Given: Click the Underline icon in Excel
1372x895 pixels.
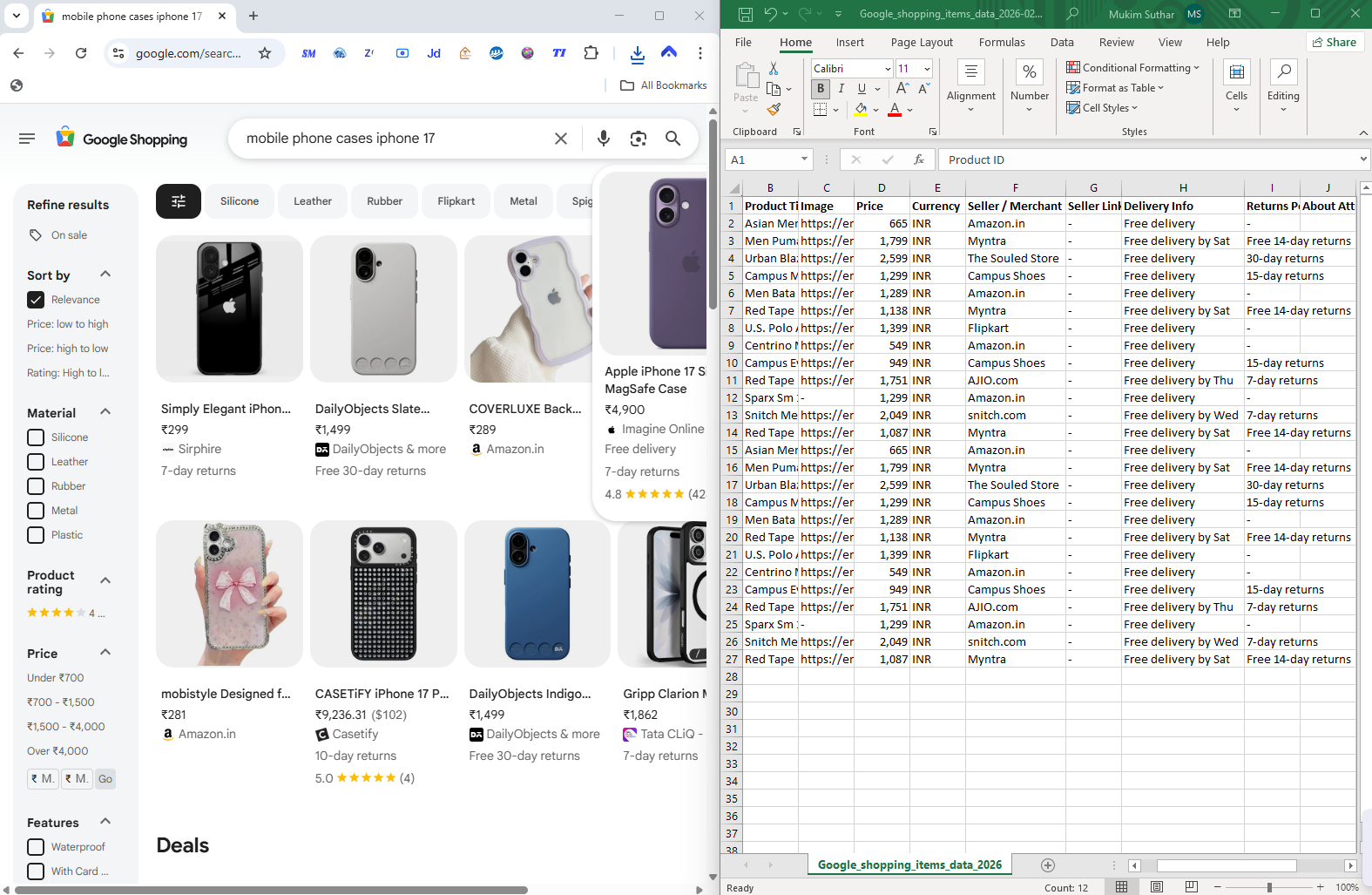Looking at the screenshot, I should (x=862, y=88).
